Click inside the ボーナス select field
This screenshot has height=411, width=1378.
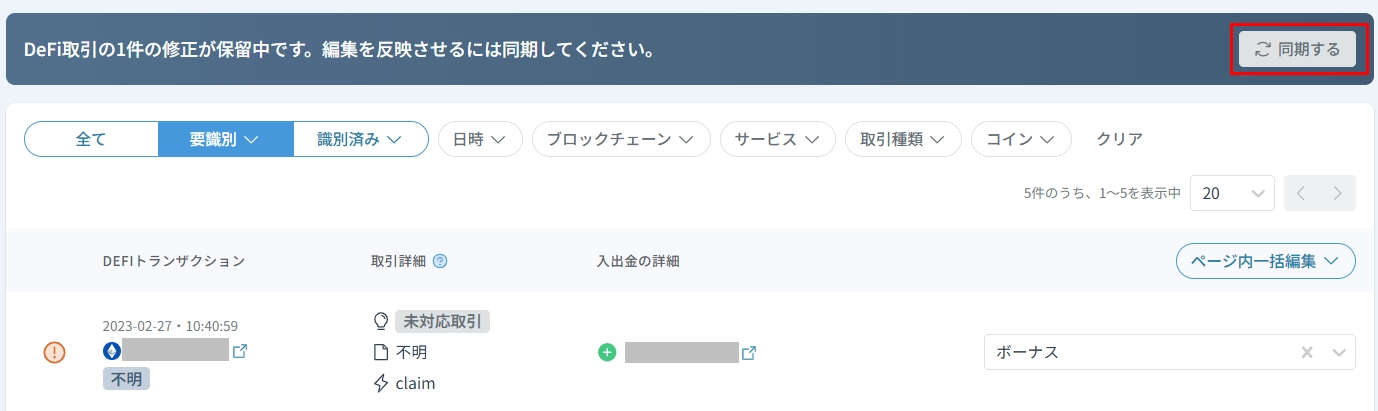coord(1170,352)
